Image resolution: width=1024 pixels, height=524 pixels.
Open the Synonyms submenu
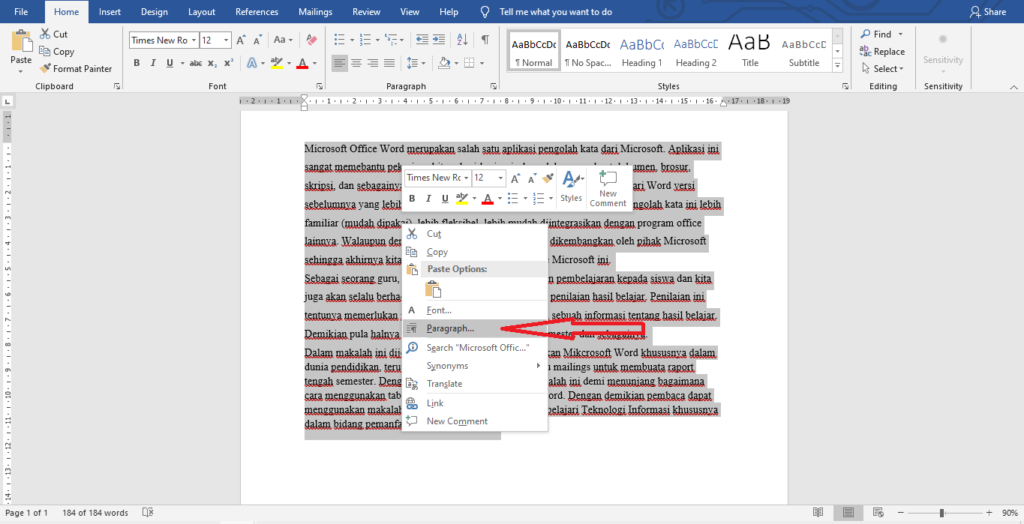click(475, 366)
